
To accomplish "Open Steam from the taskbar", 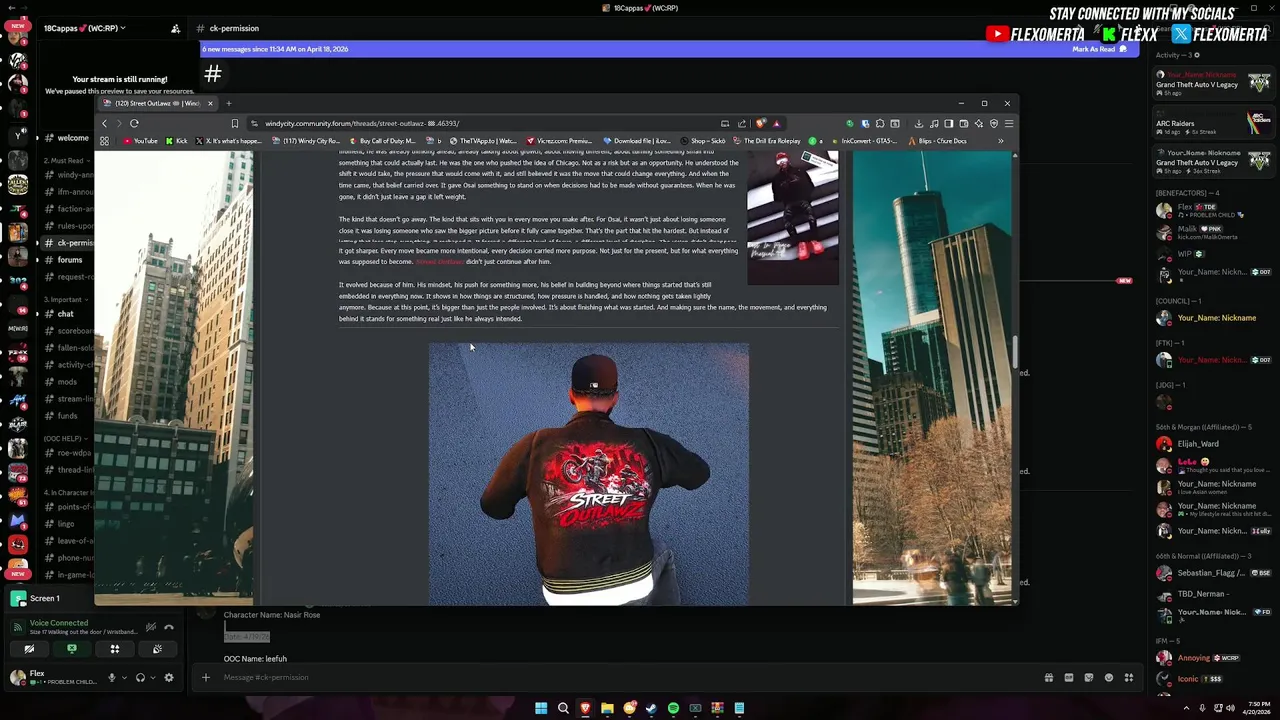I will (x=651, y=708).
